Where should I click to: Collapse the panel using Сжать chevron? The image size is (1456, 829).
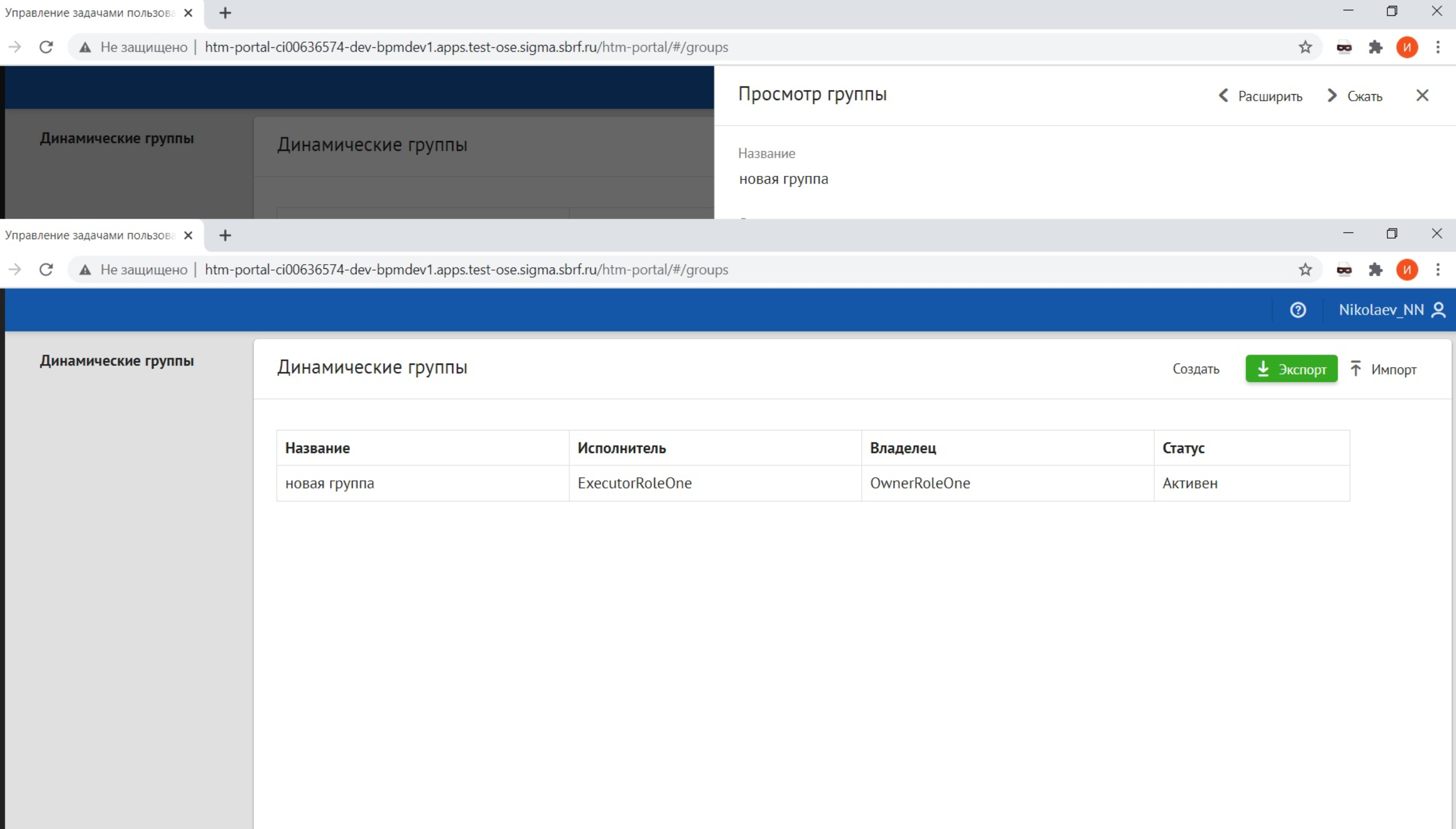pyautogui.click(x=1355, y=95)
